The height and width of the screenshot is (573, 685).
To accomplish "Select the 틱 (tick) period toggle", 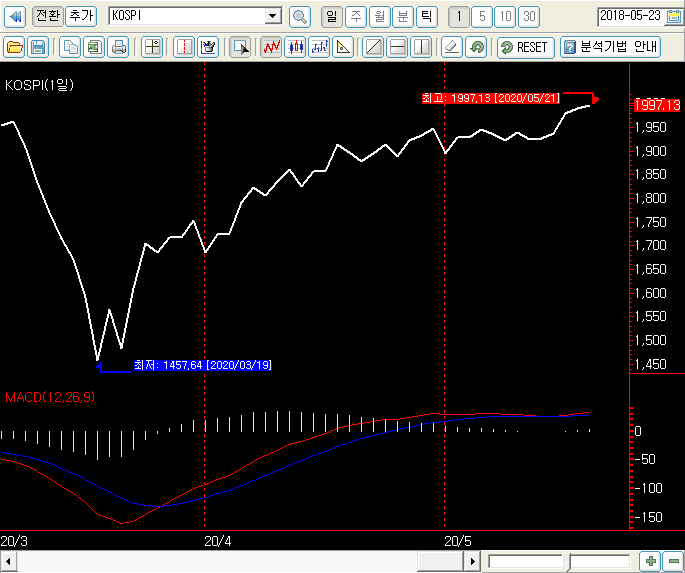I will [426, 17].
